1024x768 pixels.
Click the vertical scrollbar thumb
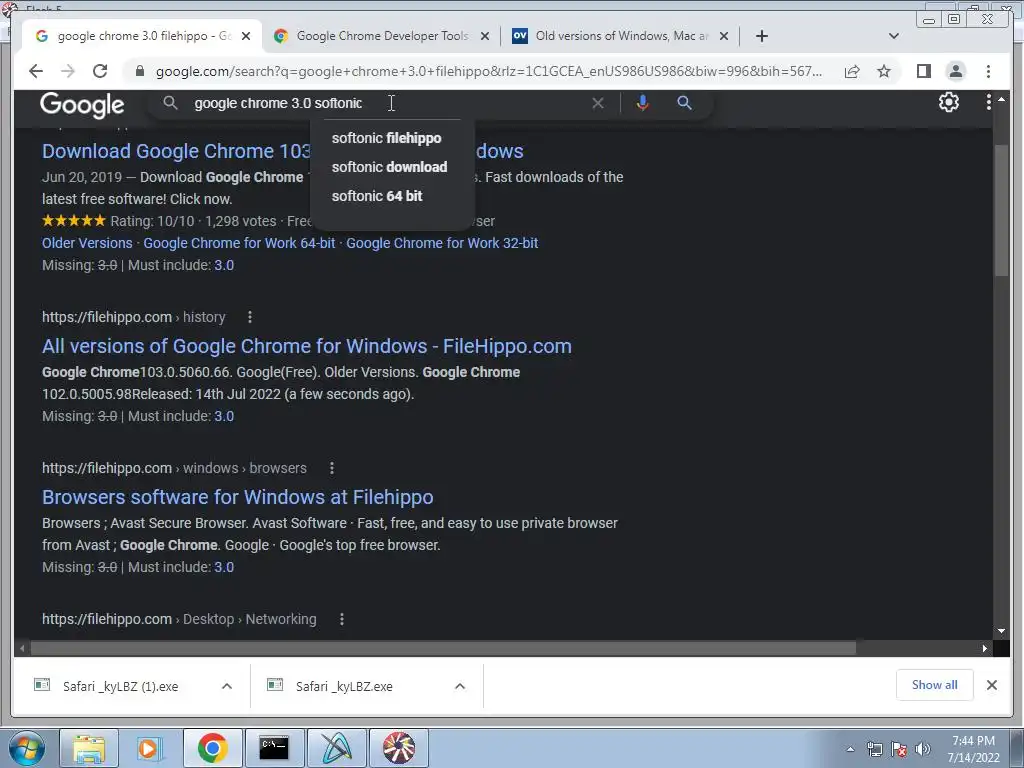coord(1001,209)
